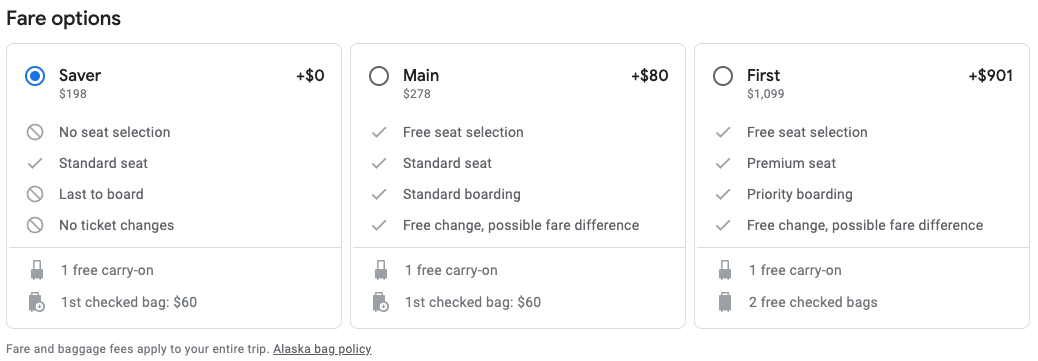Click the Saver checked bag fee icon
The height and width of the screenshot is (361, 1038).
[x=37, y=302]
